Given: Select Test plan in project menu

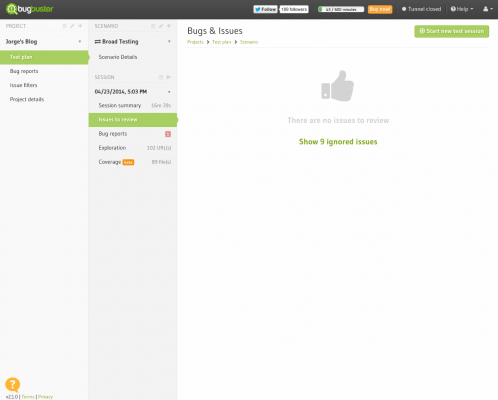Looking at the screenshot, I should (44, 57).
